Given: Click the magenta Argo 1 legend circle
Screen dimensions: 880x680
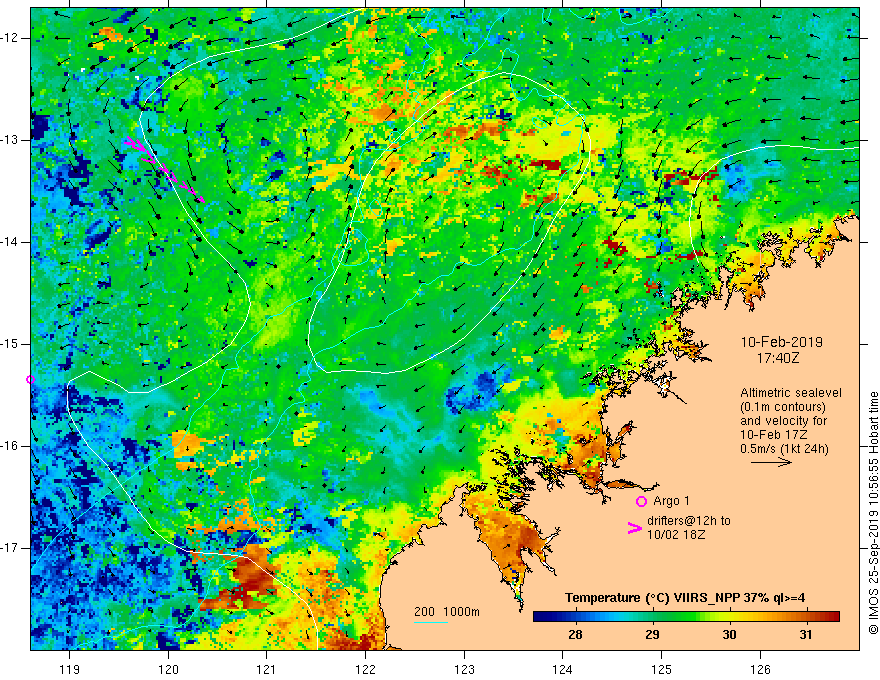Looking at the screenshot, I should tap(641, 501).
